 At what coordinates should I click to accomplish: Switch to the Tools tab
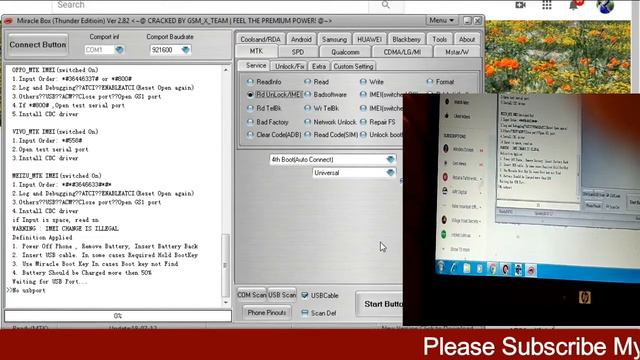click(x=440, y=40)
